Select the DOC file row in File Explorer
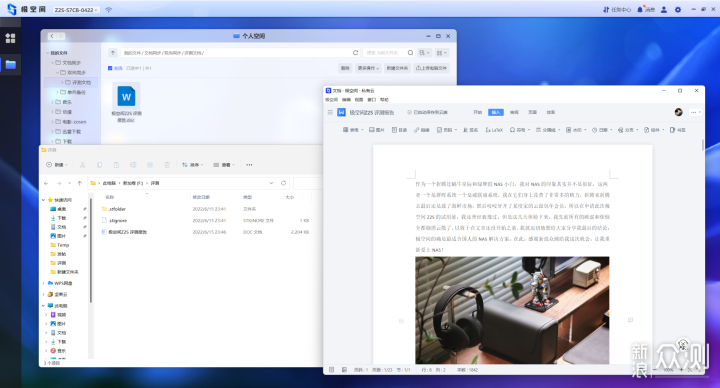720x388 pixels. [205, 232]
